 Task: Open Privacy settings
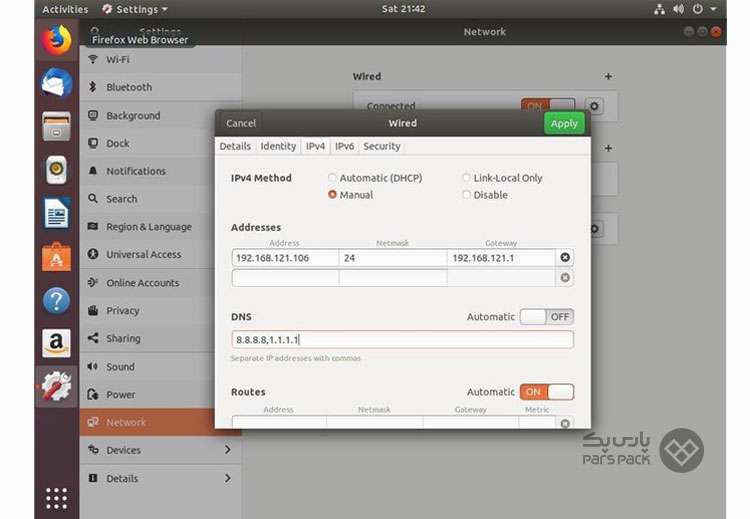click(160, 311)
